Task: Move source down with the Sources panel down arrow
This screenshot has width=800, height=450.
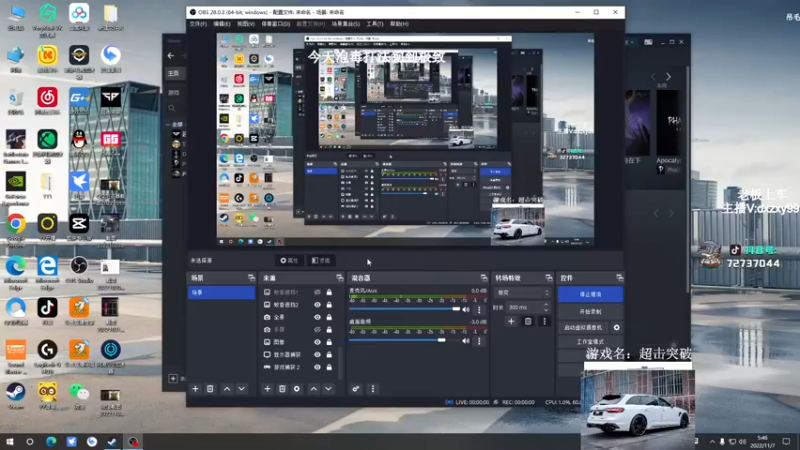Action: [329, 389]
